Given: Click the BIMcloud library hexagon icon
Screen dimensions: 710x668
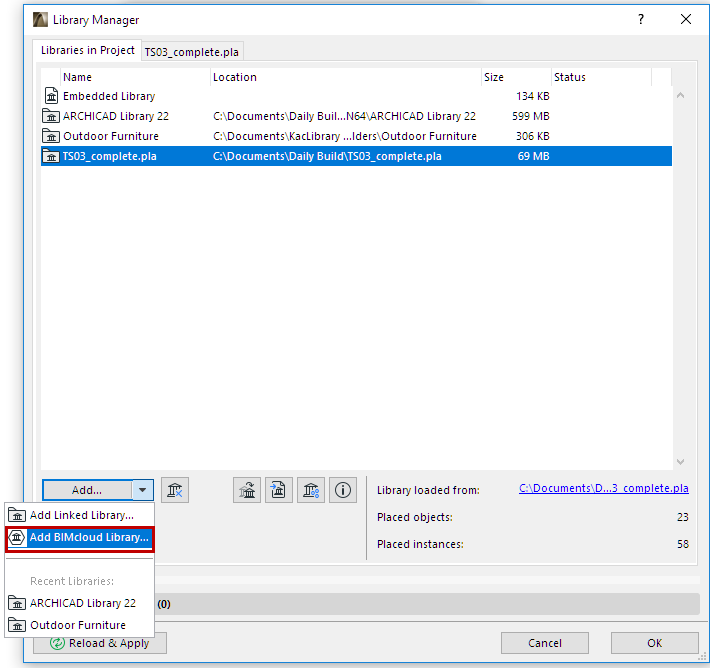Looking at the screenshot, I should (17, 538).
